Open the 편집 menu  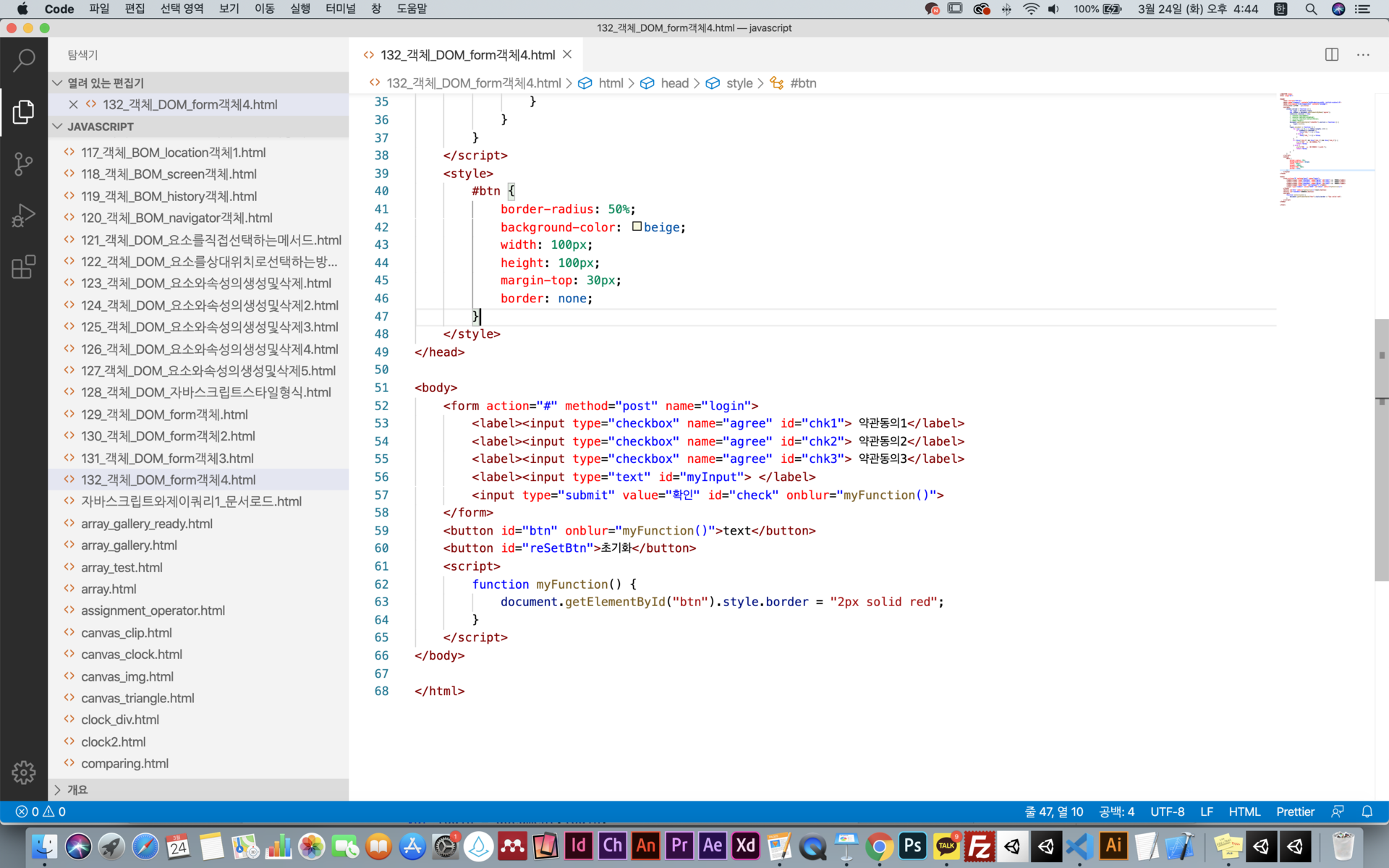pos(135,9)
